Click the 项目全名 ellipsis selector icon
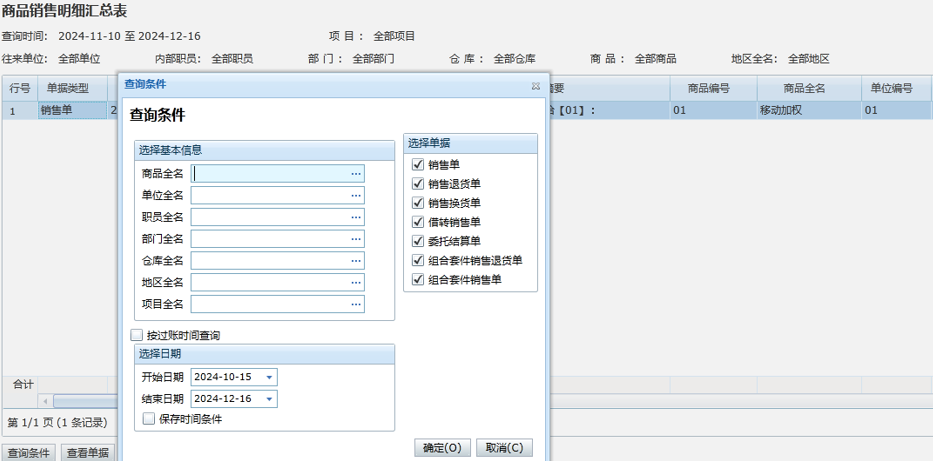Screen dimensions: 933x461 click(x=355, y=305)
